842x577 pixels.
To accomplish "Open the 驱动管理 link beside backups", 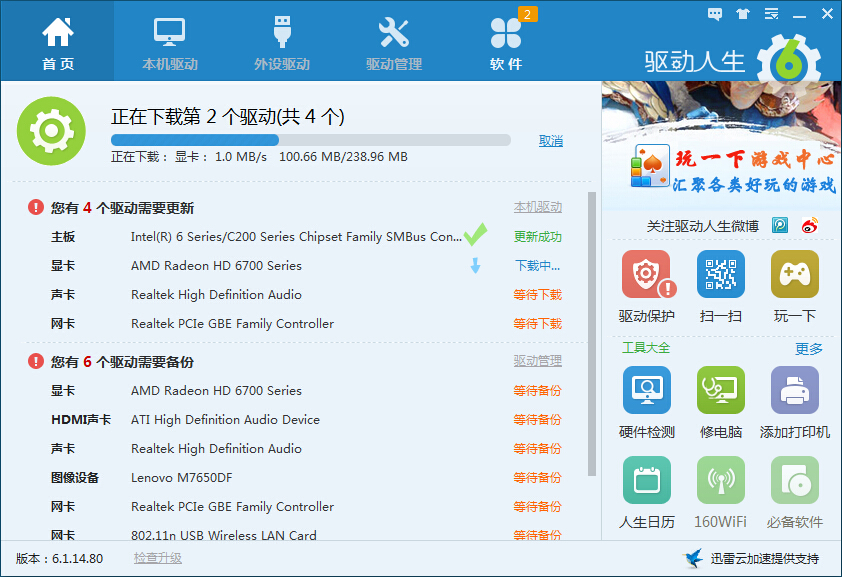I will click(538, 361).
